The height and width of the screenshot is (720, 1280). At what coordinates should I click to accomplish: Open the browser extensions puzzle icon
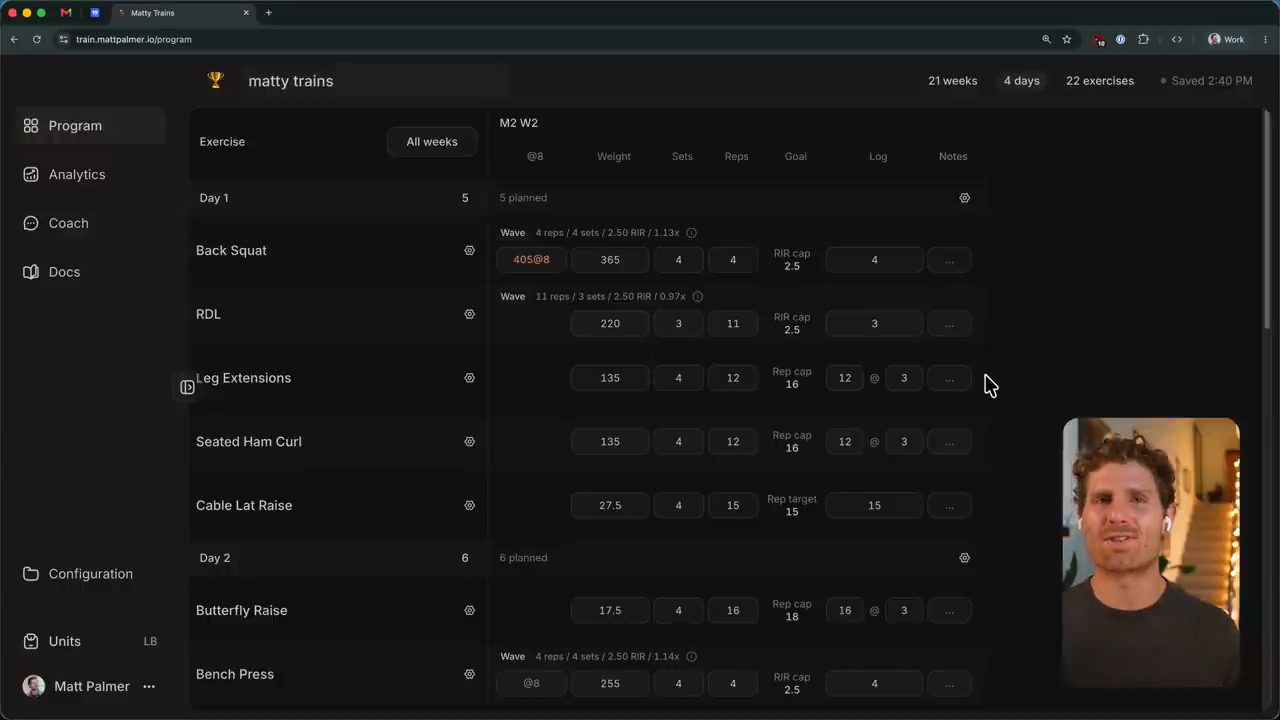[x=1143, y=39]
